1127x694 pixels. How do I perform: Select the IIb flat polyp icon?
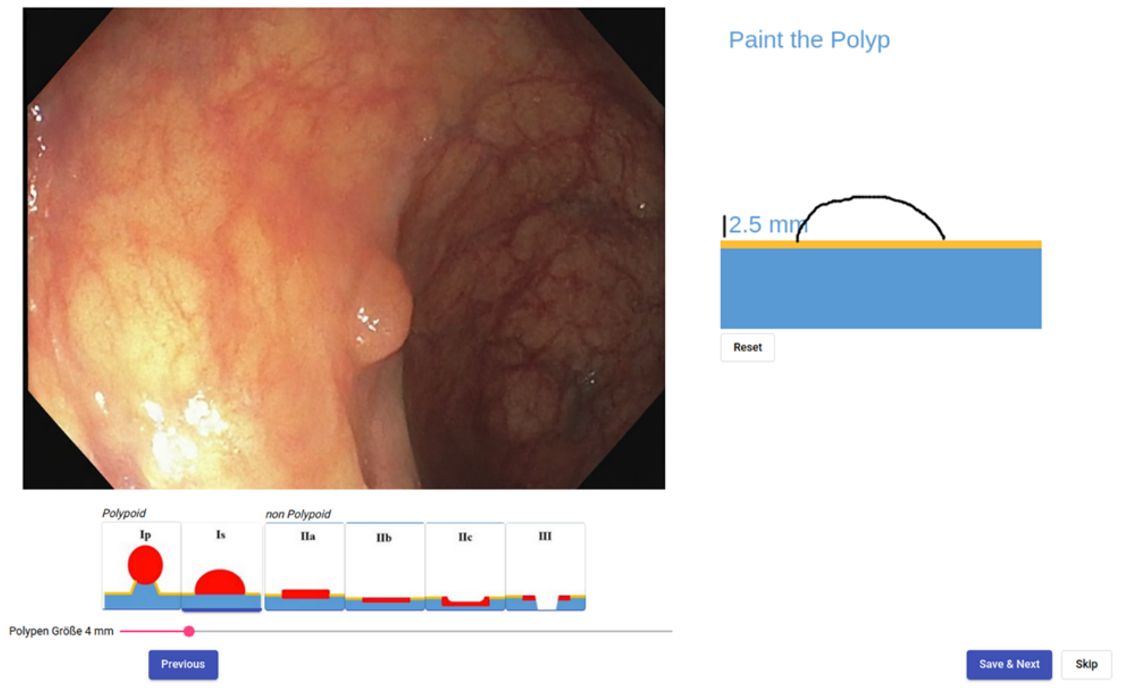tap(385, 567)
